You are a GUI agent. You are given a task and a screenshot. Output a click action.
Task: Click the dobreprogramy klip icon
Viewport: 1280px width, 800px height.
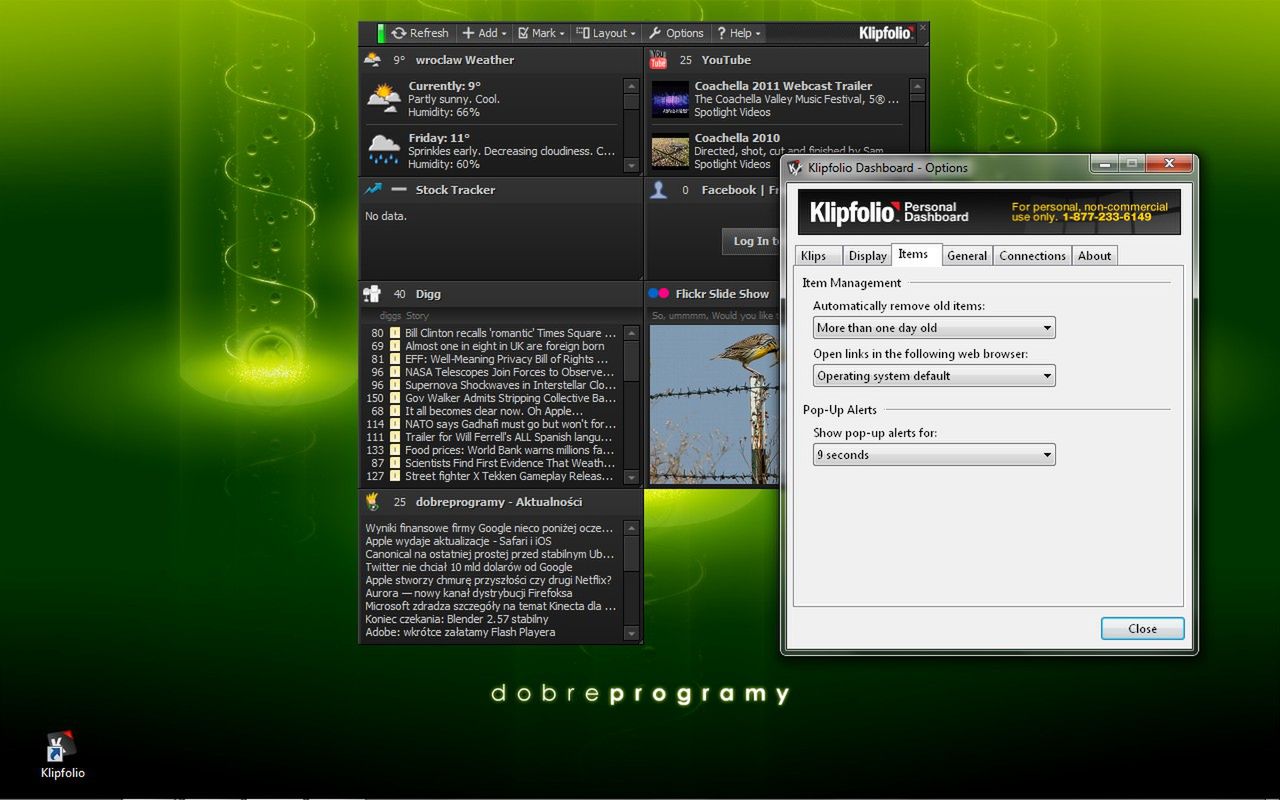(x=372, y=501)
